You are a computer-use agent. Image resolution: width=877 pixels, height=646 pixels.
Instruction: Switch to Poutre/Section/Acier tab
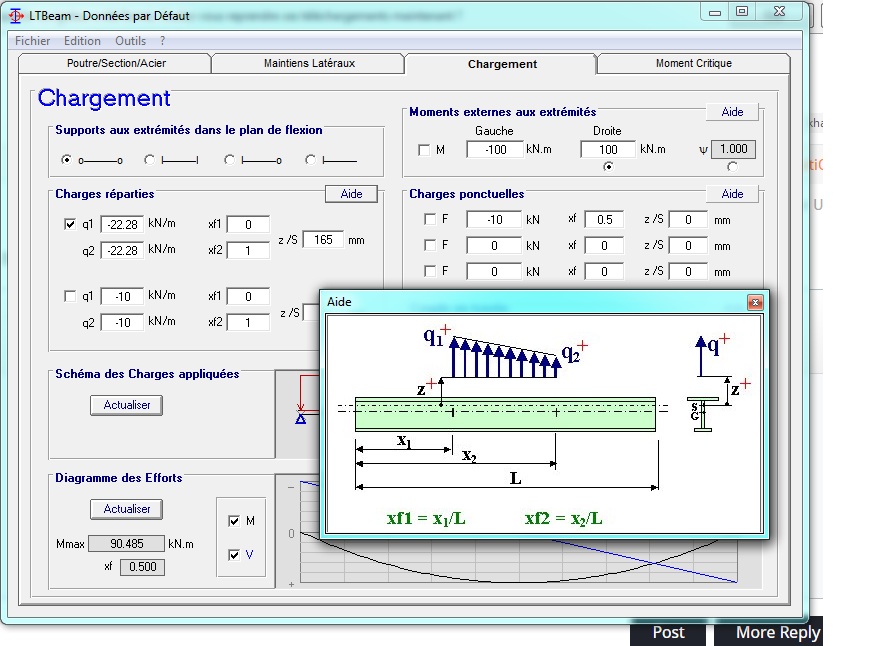116,63
